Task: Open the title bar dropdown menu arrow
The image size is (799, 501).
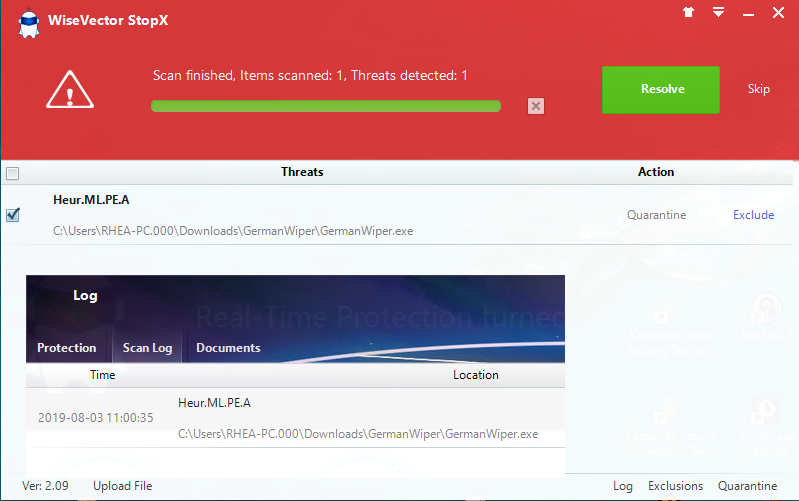Action: (x=718, y=12)
